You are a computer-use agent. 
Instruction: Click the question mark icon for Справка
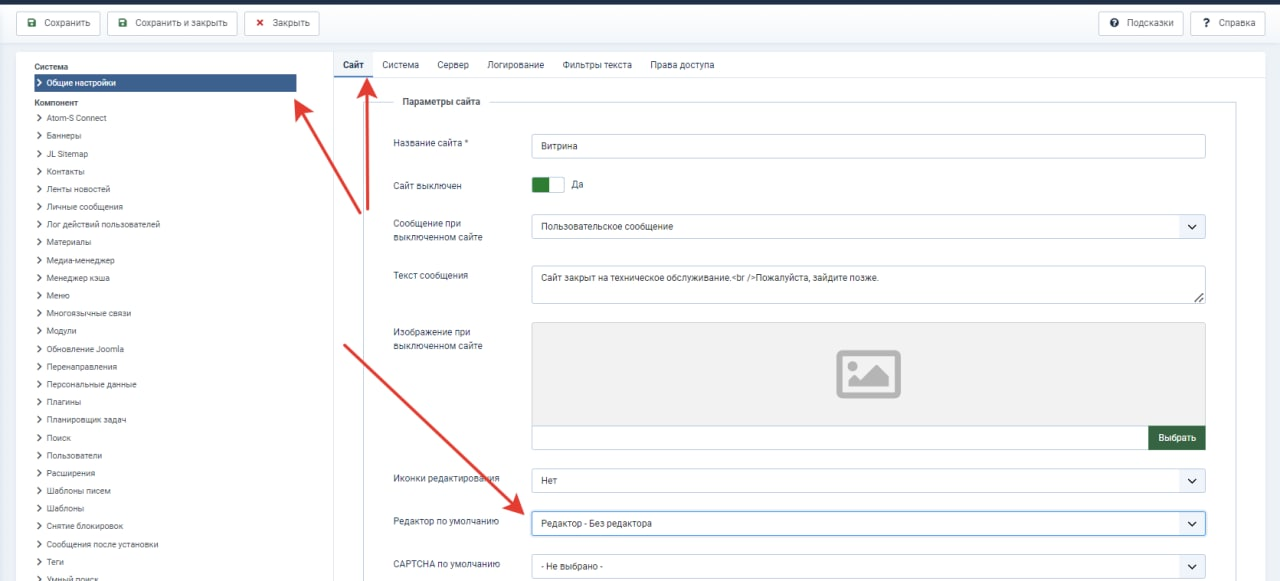pos(1206,23)
